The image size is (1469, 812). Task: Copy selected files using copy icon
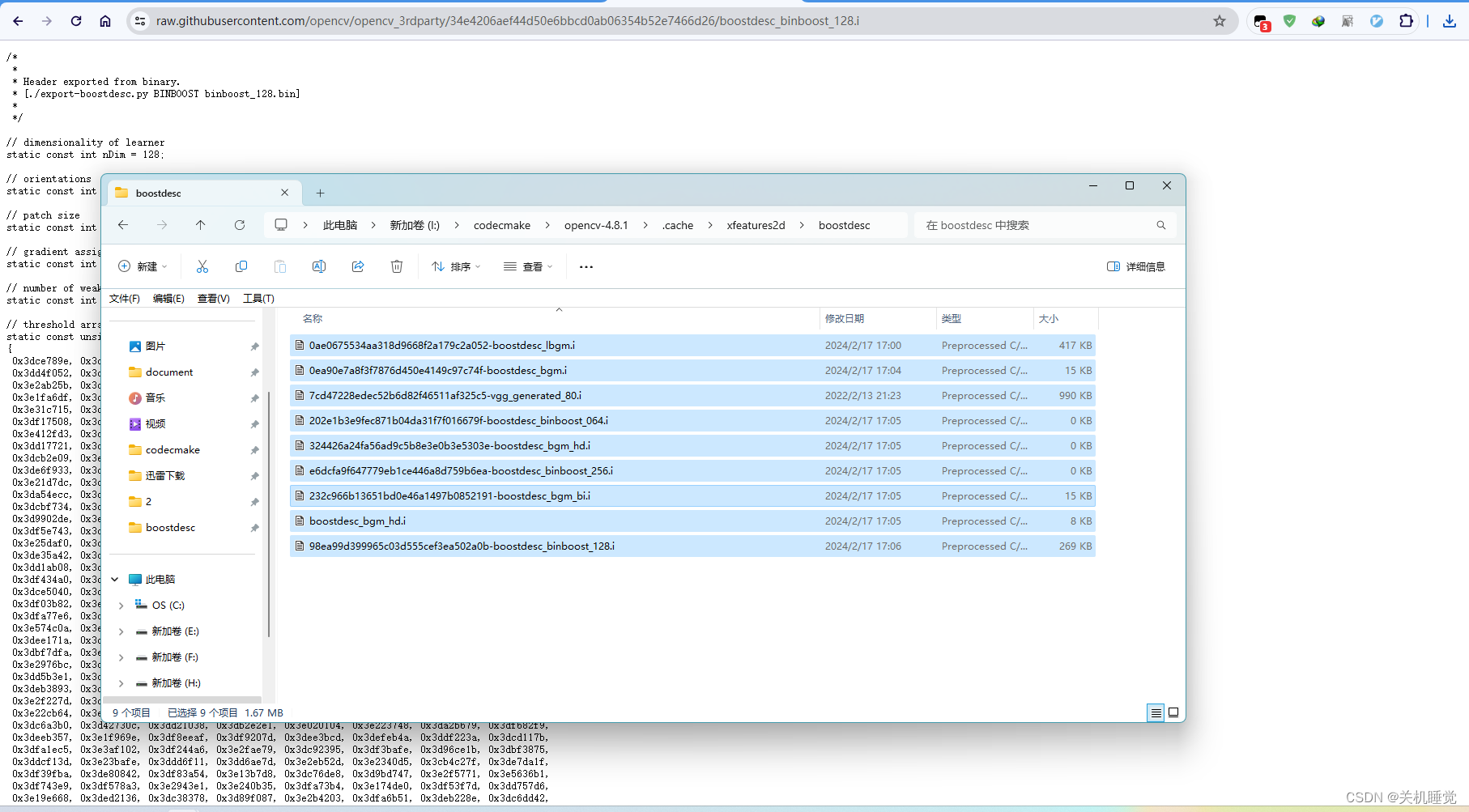click(241, 266)
